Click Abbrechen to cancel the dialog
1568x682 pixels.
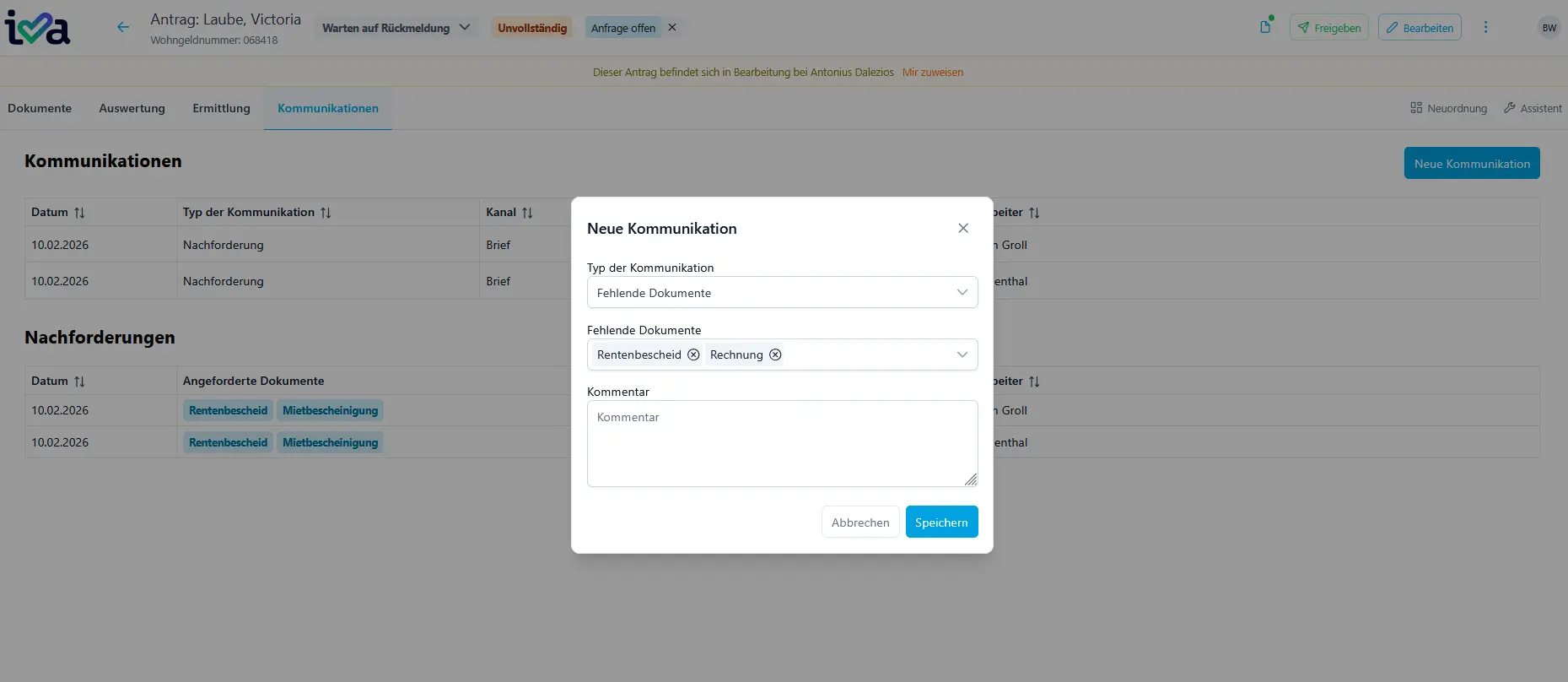tap(859, 522)
